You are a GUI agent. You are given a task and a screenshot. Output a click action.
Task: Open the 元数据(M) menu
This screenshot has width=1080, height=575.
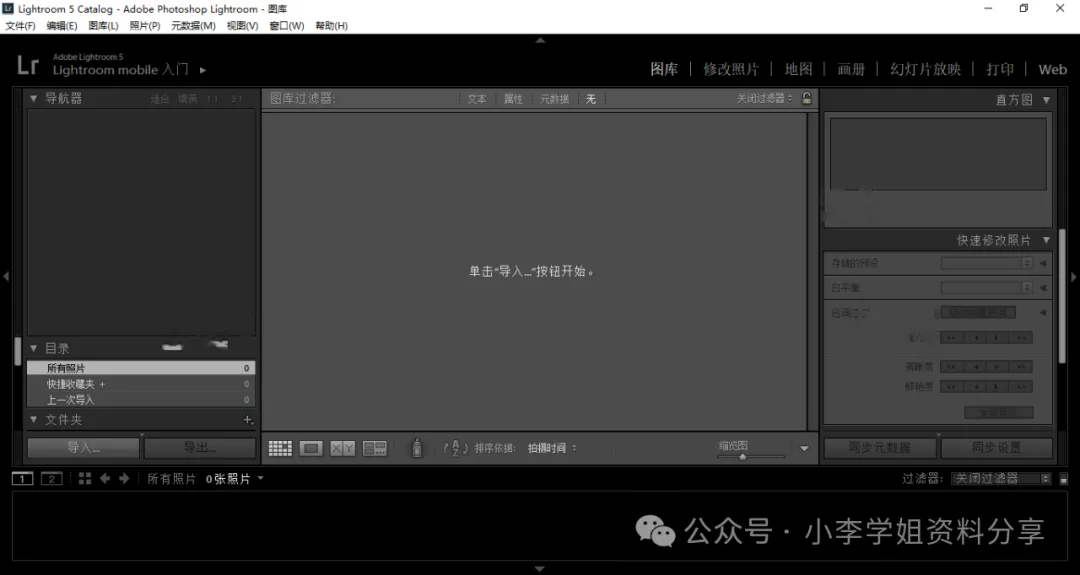pyautogui.click(x=194, y=25)
